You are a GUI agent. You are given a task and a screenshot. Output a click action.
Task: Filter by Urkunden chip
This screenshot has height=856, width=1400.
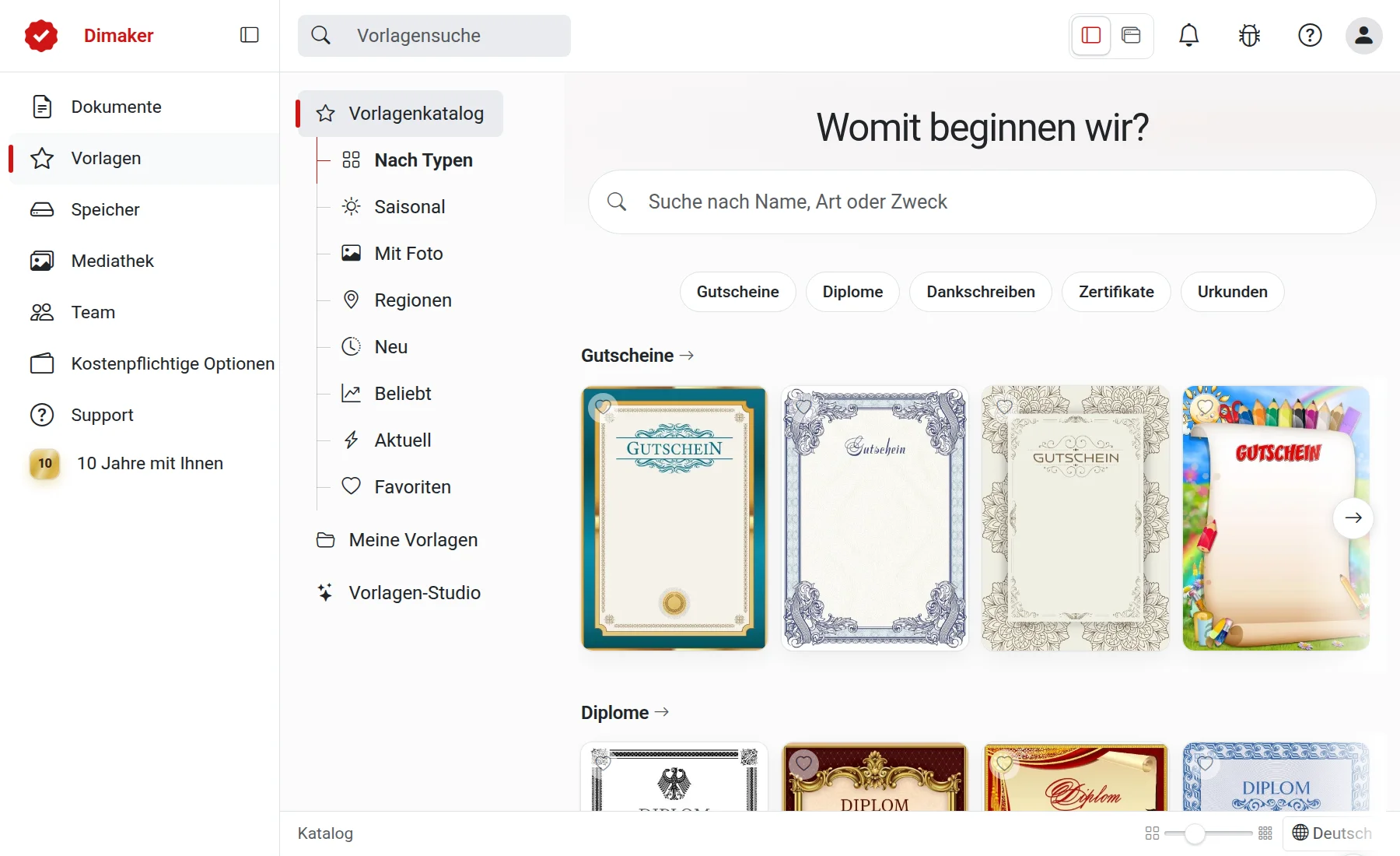pyautogui.click(x=1232, y=292)
